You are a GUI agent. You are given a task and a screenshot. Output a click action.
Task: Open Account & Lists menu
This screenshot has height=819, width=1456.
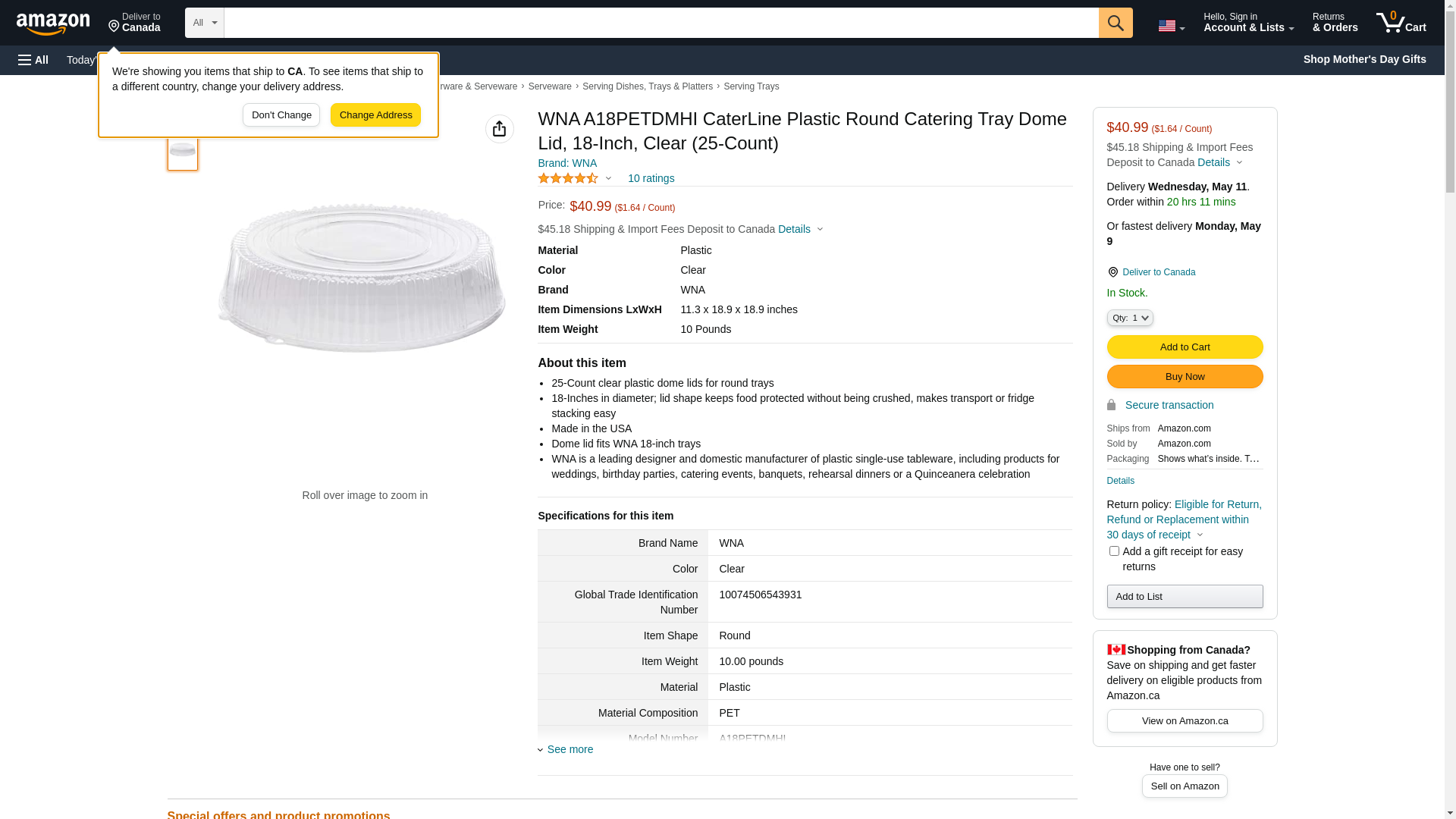[1248, 23]
